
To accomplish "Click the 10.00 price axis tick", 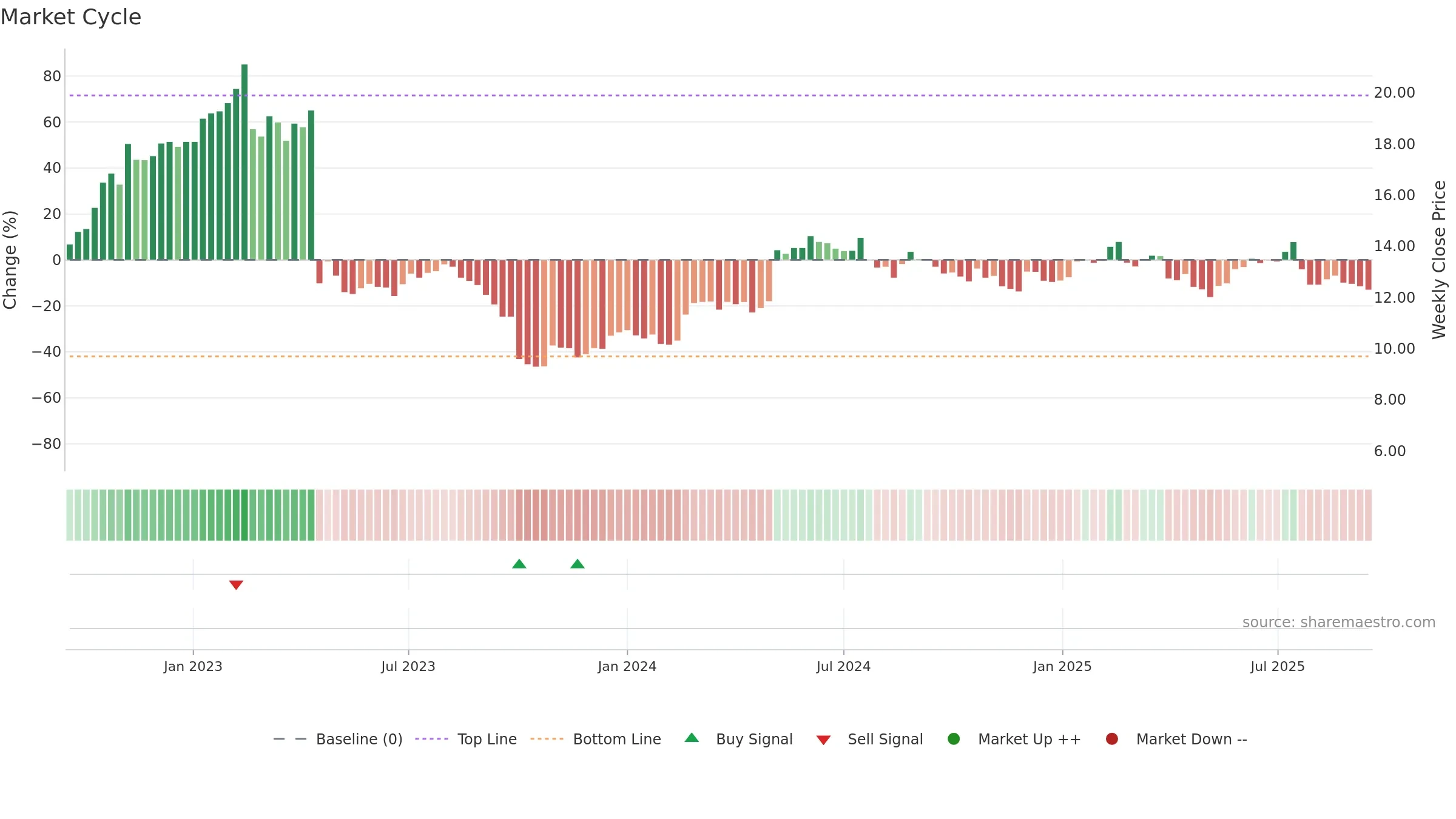I will [1394, 348].
